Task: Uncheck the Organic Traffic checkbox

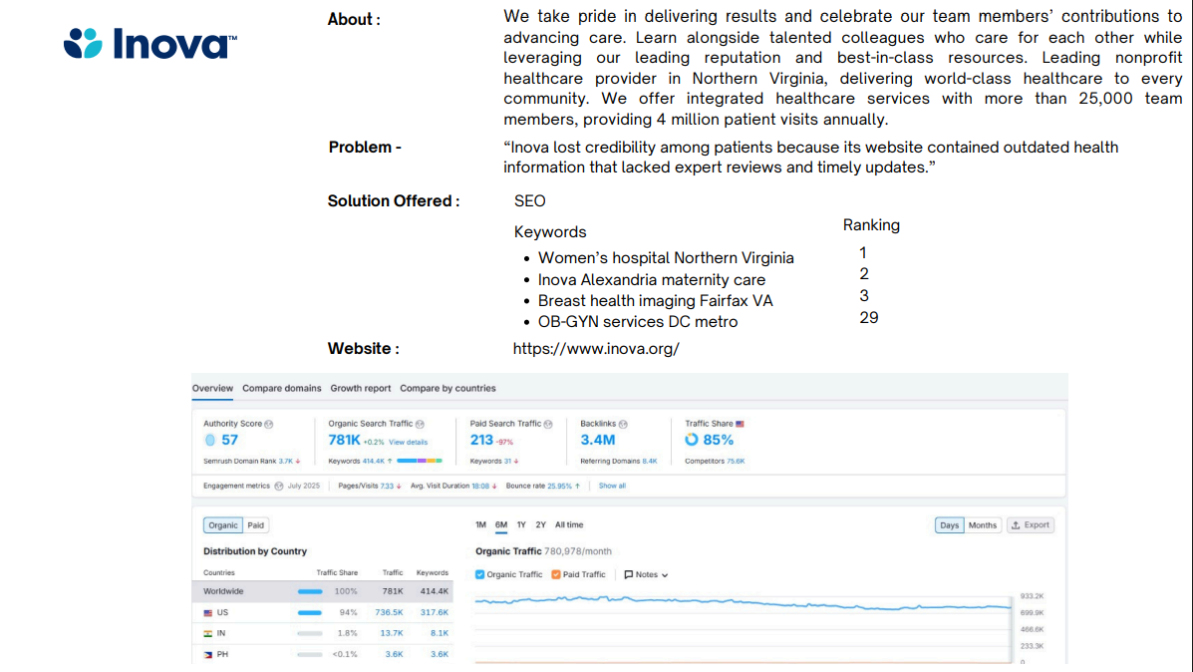Action: (479, 575)
